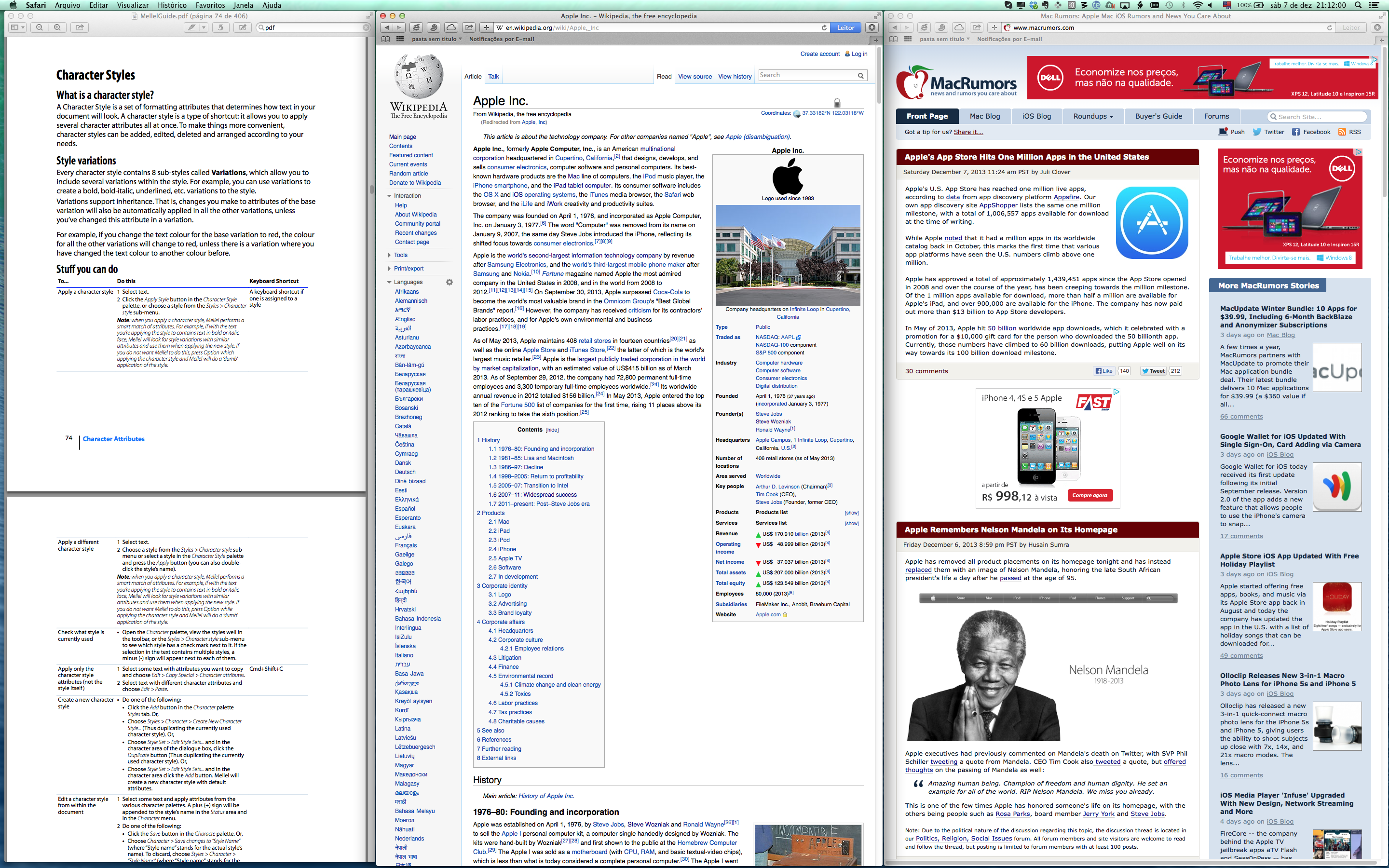Expand the Tools section in the Wikipedia sidebar
This screenshot has height=868, width=1389.
(400, 255)
